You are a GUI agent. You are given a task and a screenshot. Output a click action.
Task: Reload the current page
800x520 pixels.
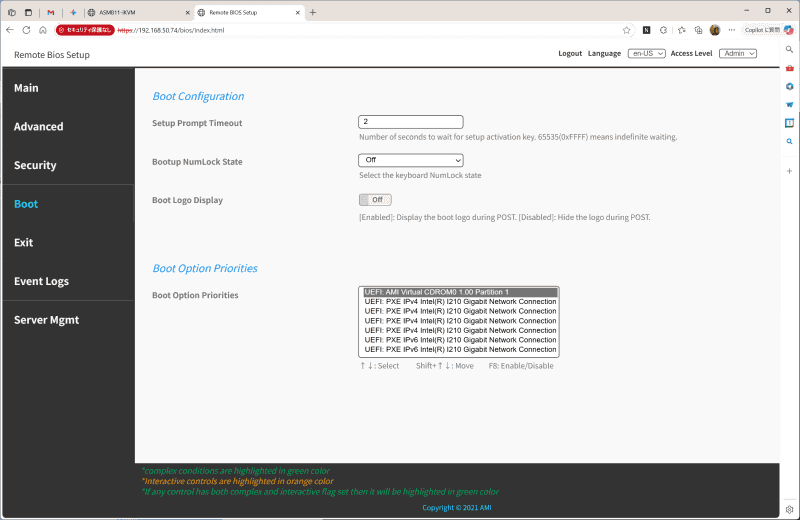click(x=26, y=30)
